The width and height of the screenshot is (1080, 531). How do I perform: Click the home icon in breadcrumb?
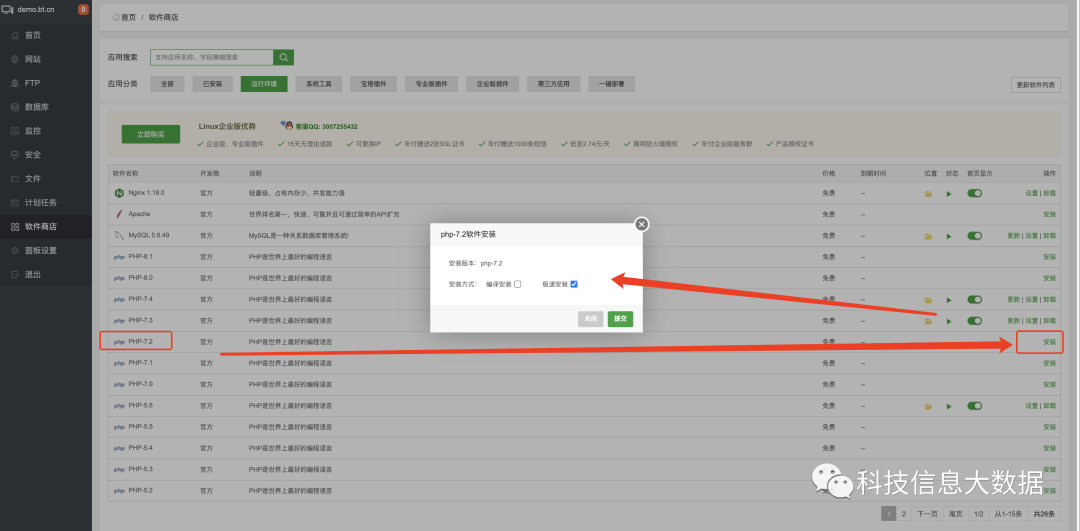point(117,17)
